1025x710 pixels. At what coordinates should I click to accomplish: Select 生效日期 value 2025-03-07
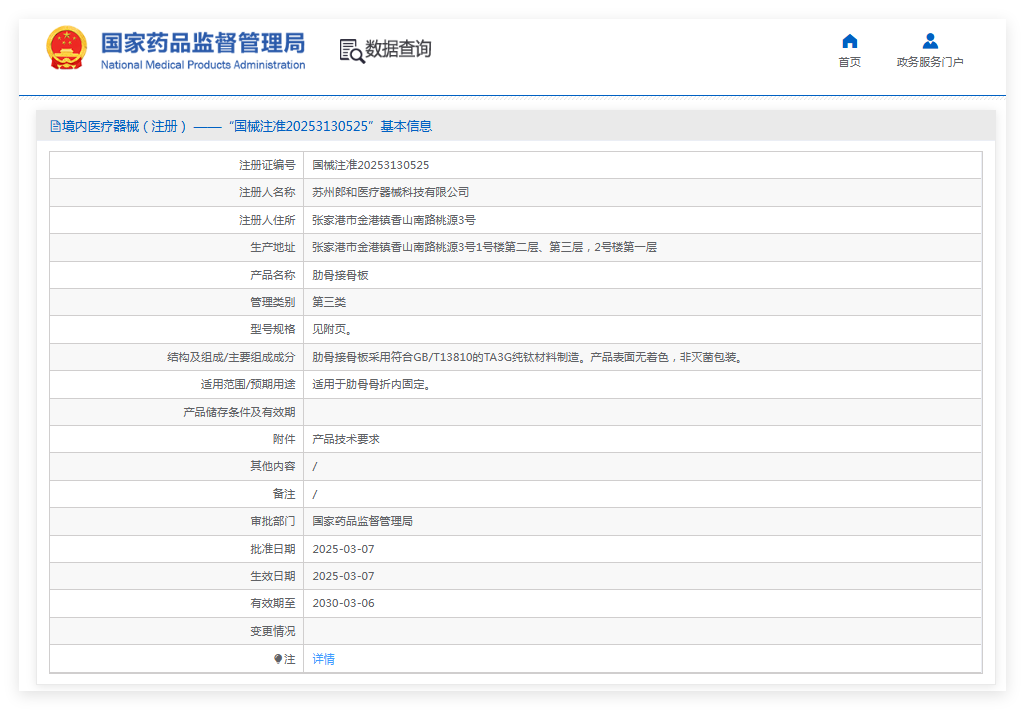[343, 576]
